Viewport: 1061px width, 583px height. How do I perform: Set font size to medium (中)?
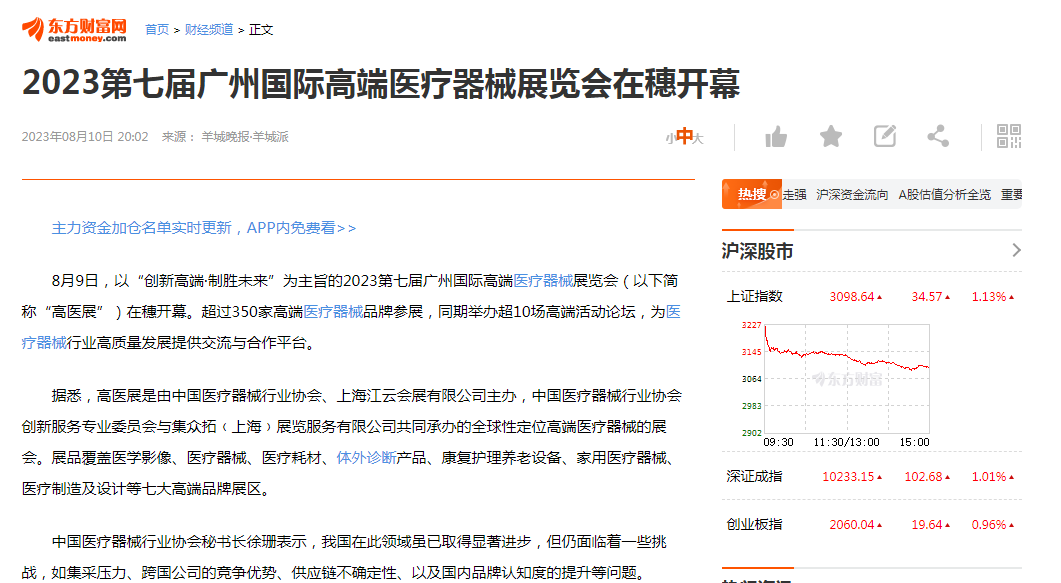(684, 137)
